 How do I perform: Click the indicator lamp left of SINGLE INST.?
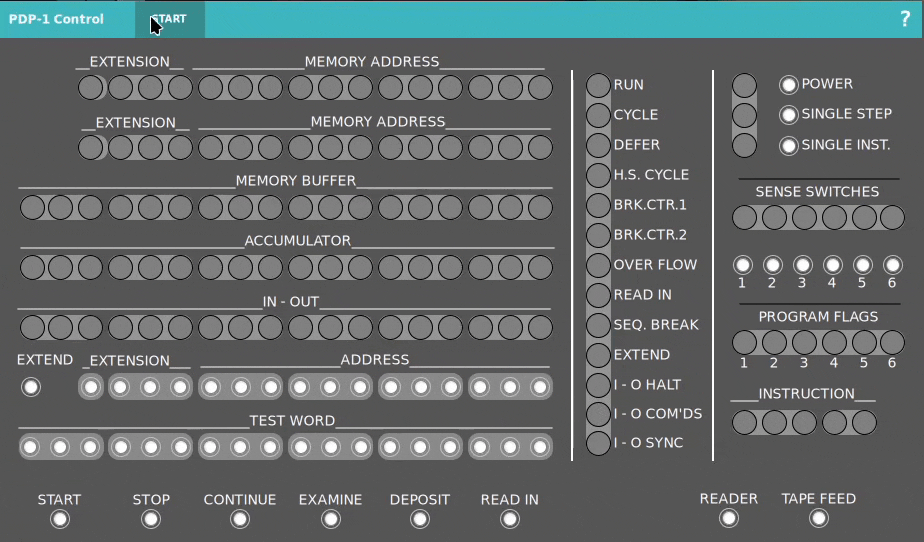pyautogui.click(x=744, y=145)
